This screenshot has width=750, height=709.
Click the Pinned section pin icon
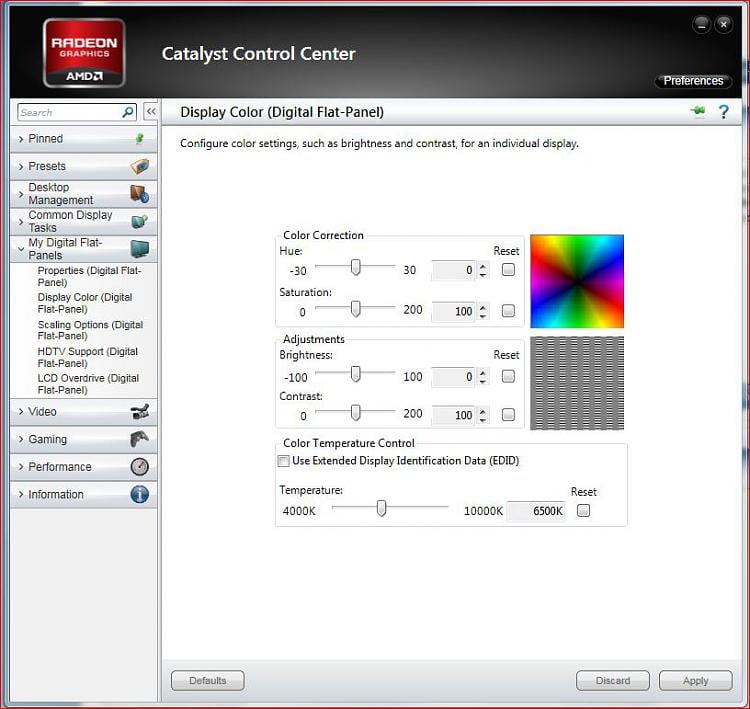pyautogui.click(x=139, y=139)
